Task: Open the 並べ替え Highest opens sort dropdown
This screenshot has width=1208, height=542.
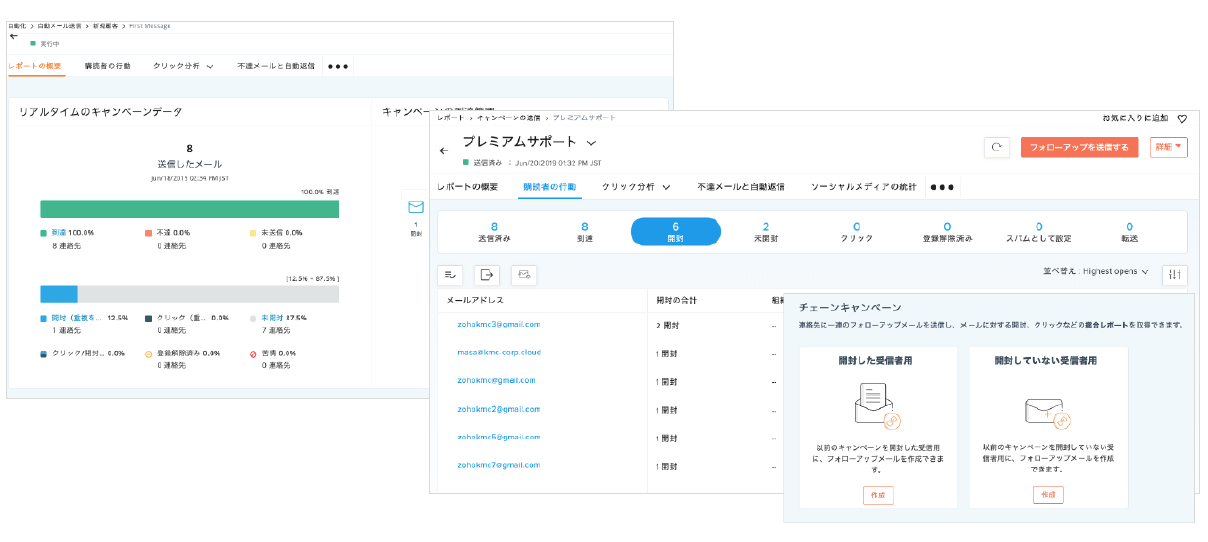Action: tap(1096, 272)
